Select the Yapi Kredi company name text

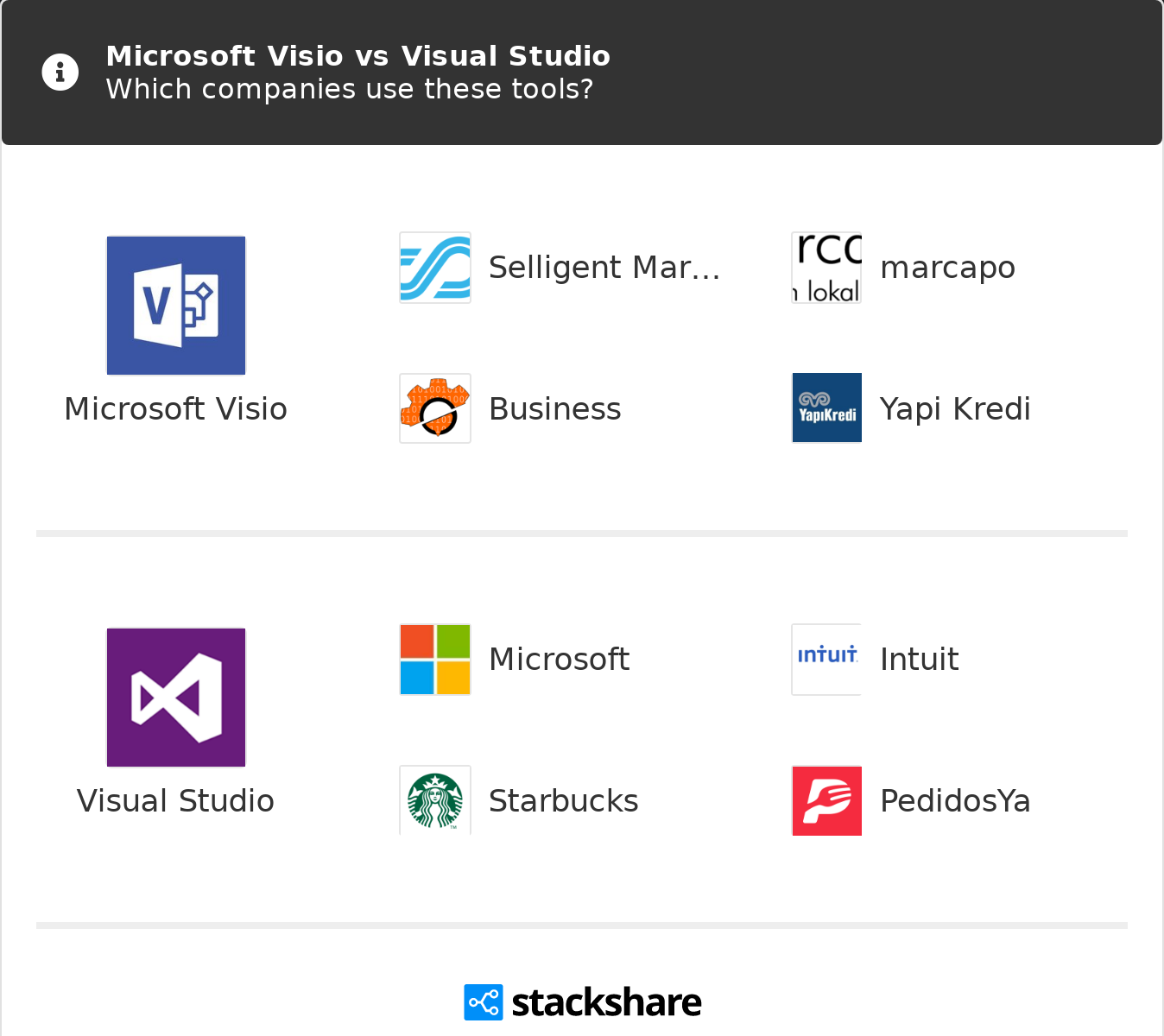955,408
